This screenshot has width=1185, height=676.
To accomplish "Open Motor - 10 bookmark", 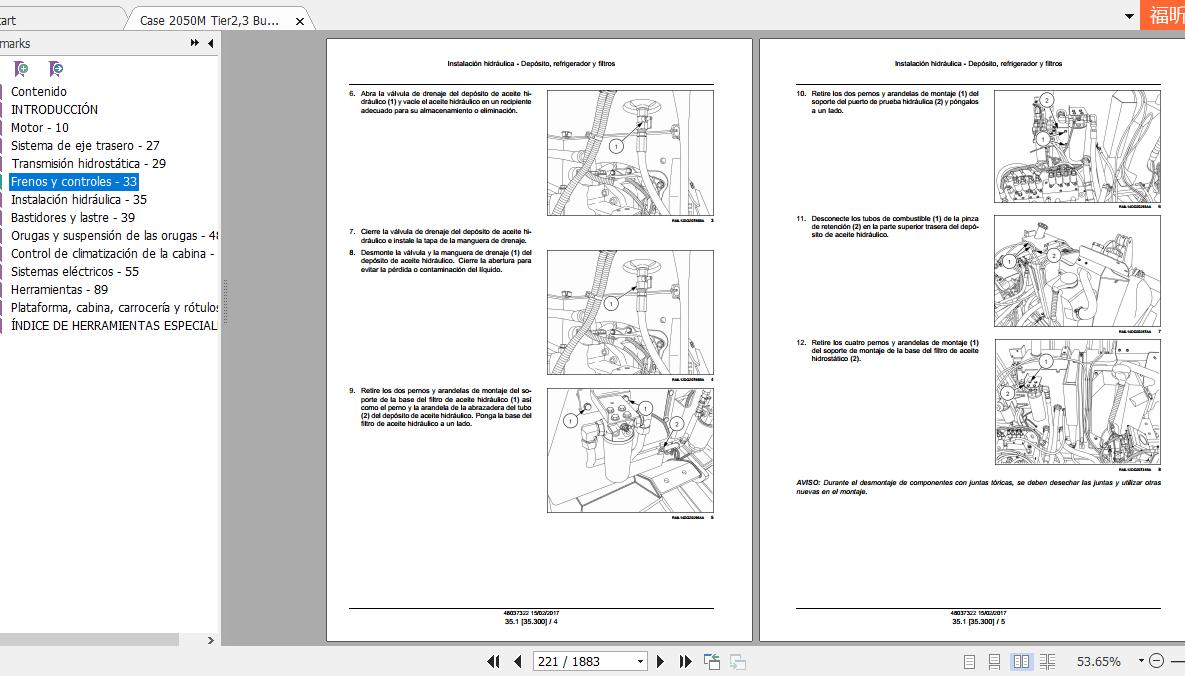I will pos(39,128).
